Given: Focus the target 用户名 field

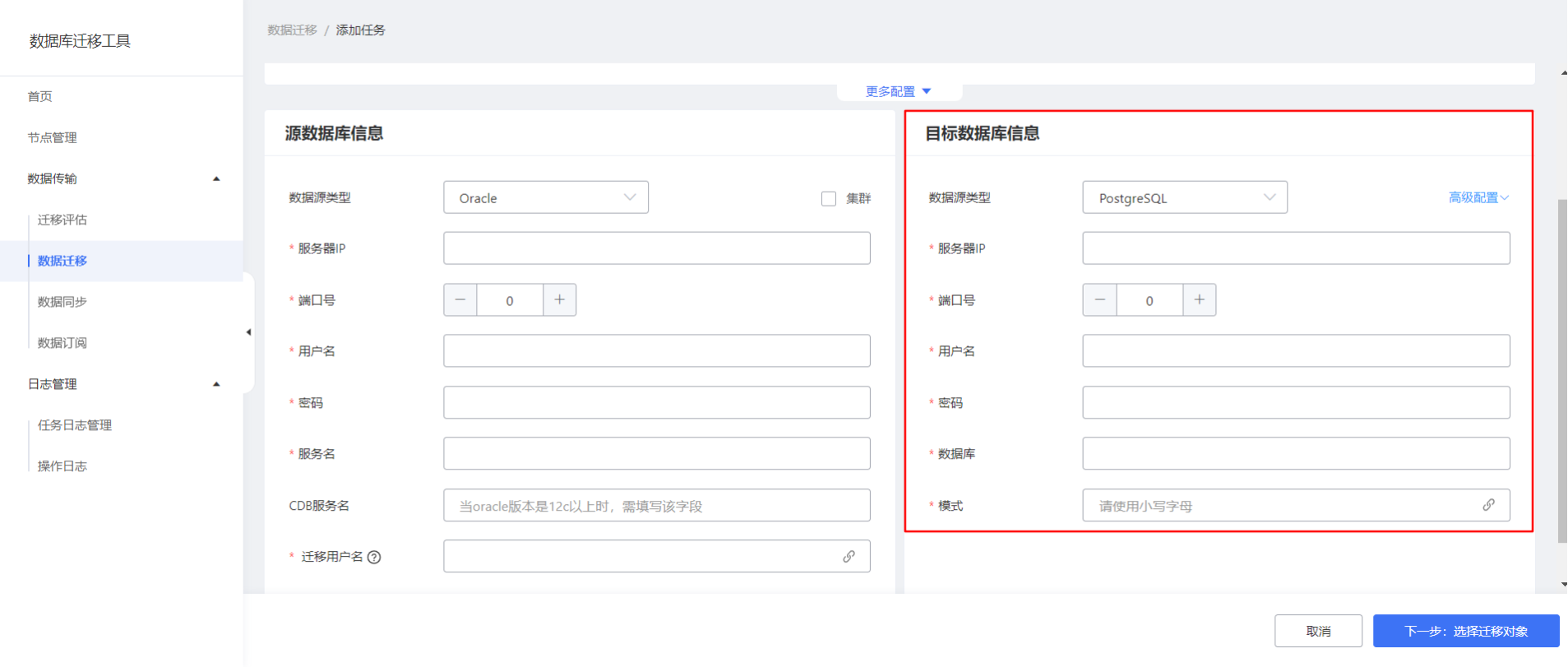Looking at the screenshot, I should coord(1296,351).
